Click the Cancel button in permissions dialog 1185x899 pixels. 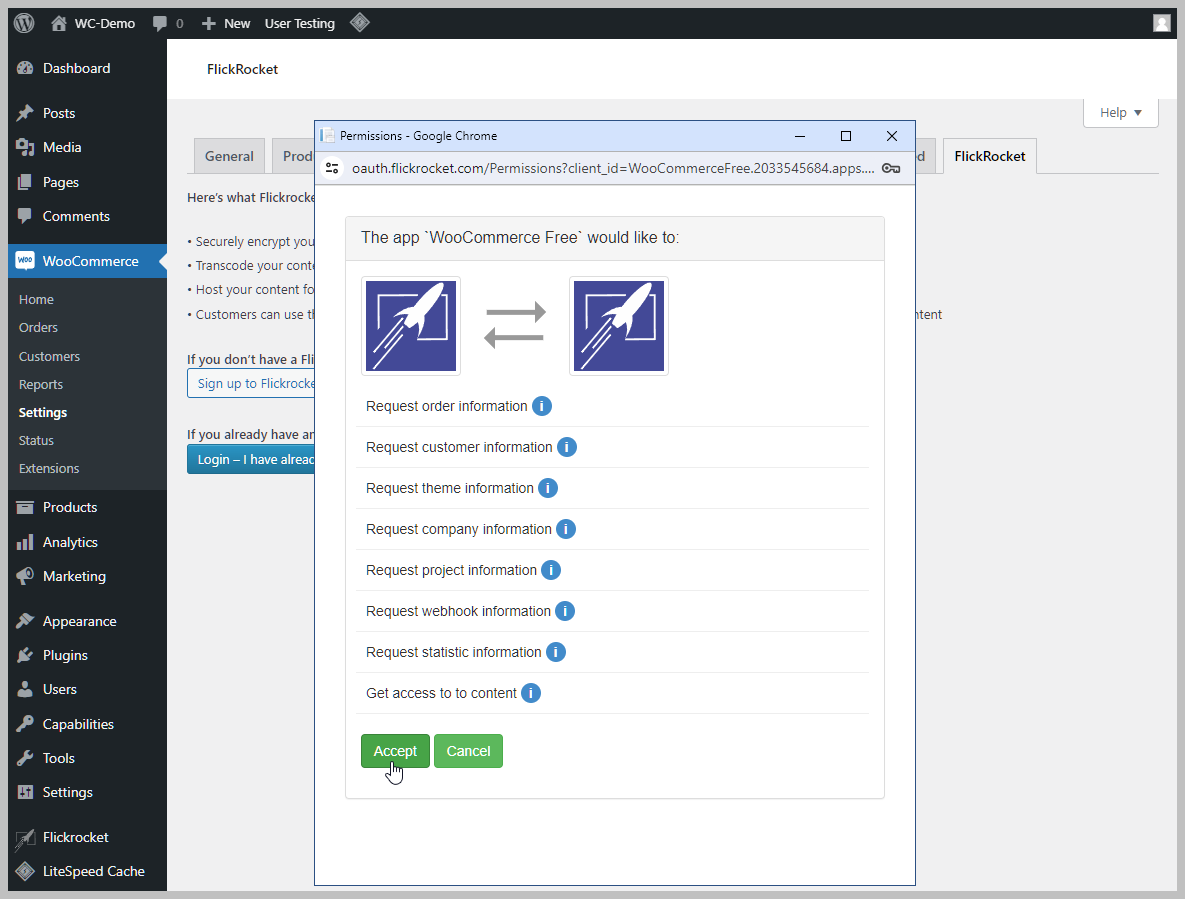pyautogui.click(x=468, y=751)
